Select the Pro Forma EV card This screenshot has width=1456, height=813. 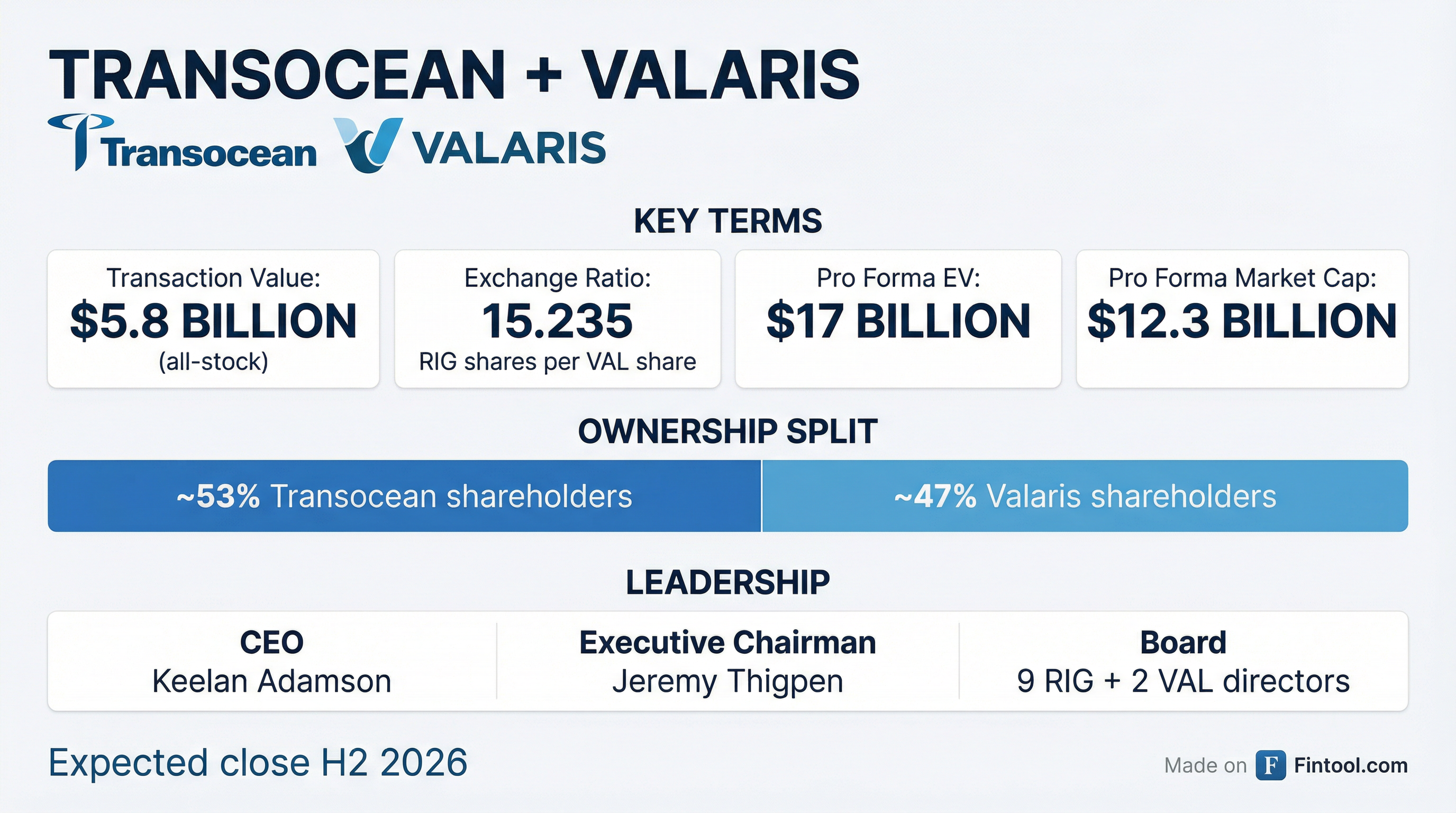point(897,319)
